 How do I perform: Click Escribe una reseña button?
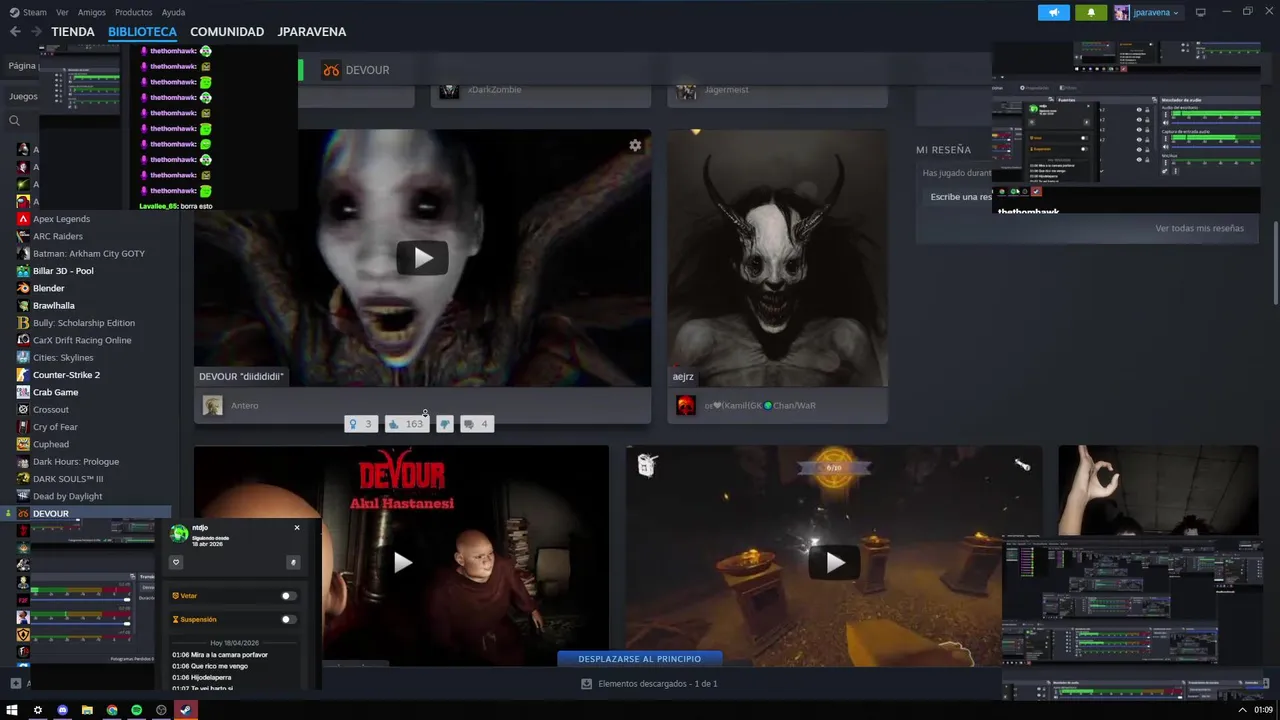[961, 197]
